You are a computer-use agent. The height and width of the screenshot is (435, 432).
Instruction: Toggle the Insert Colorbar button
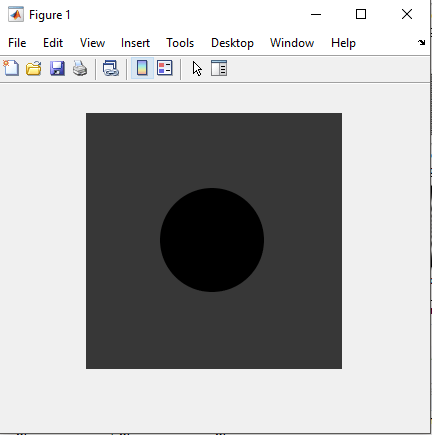coord(142,68)
